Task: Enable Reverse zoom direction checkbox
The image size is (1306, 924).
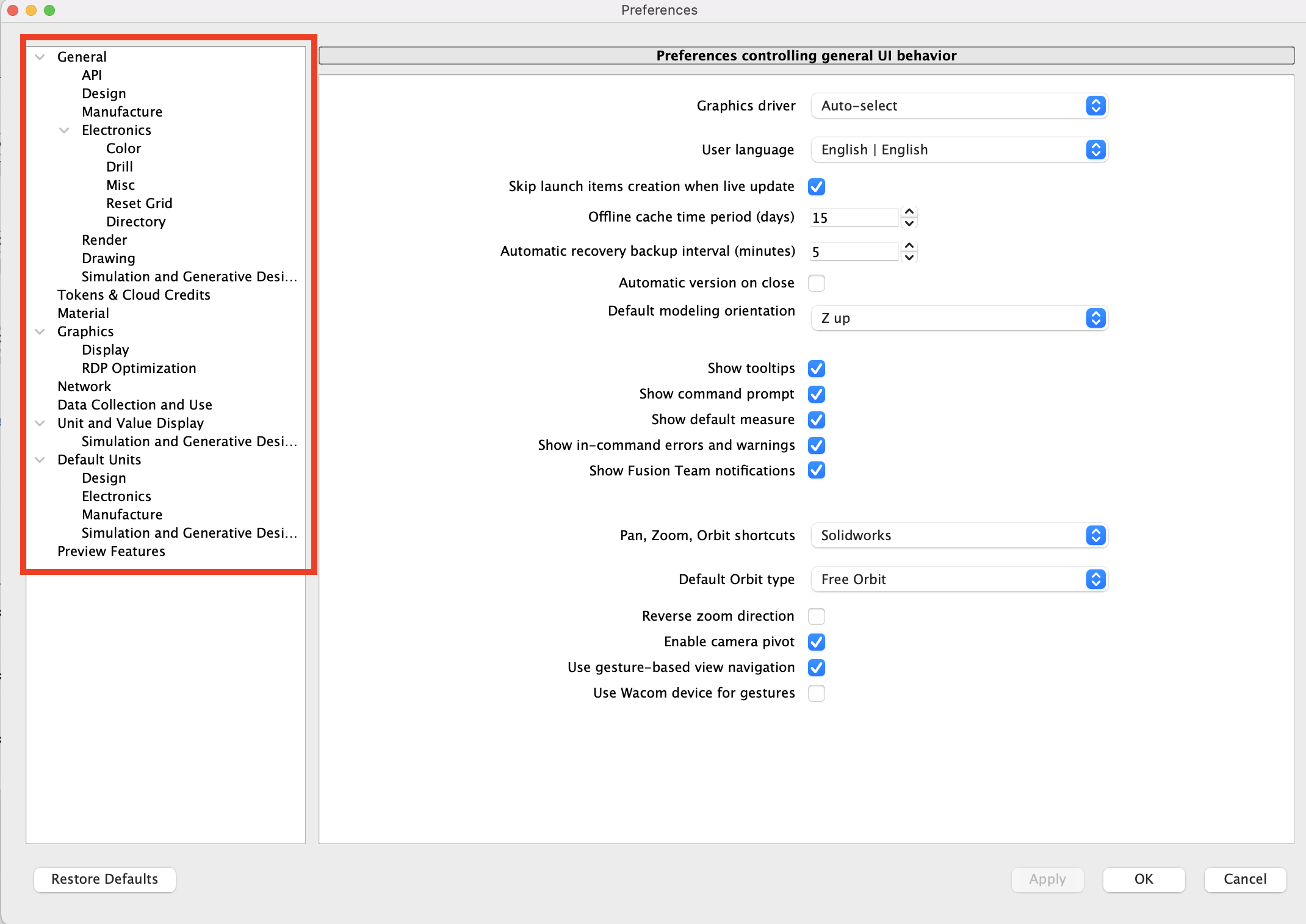Action: coord(816,616)
